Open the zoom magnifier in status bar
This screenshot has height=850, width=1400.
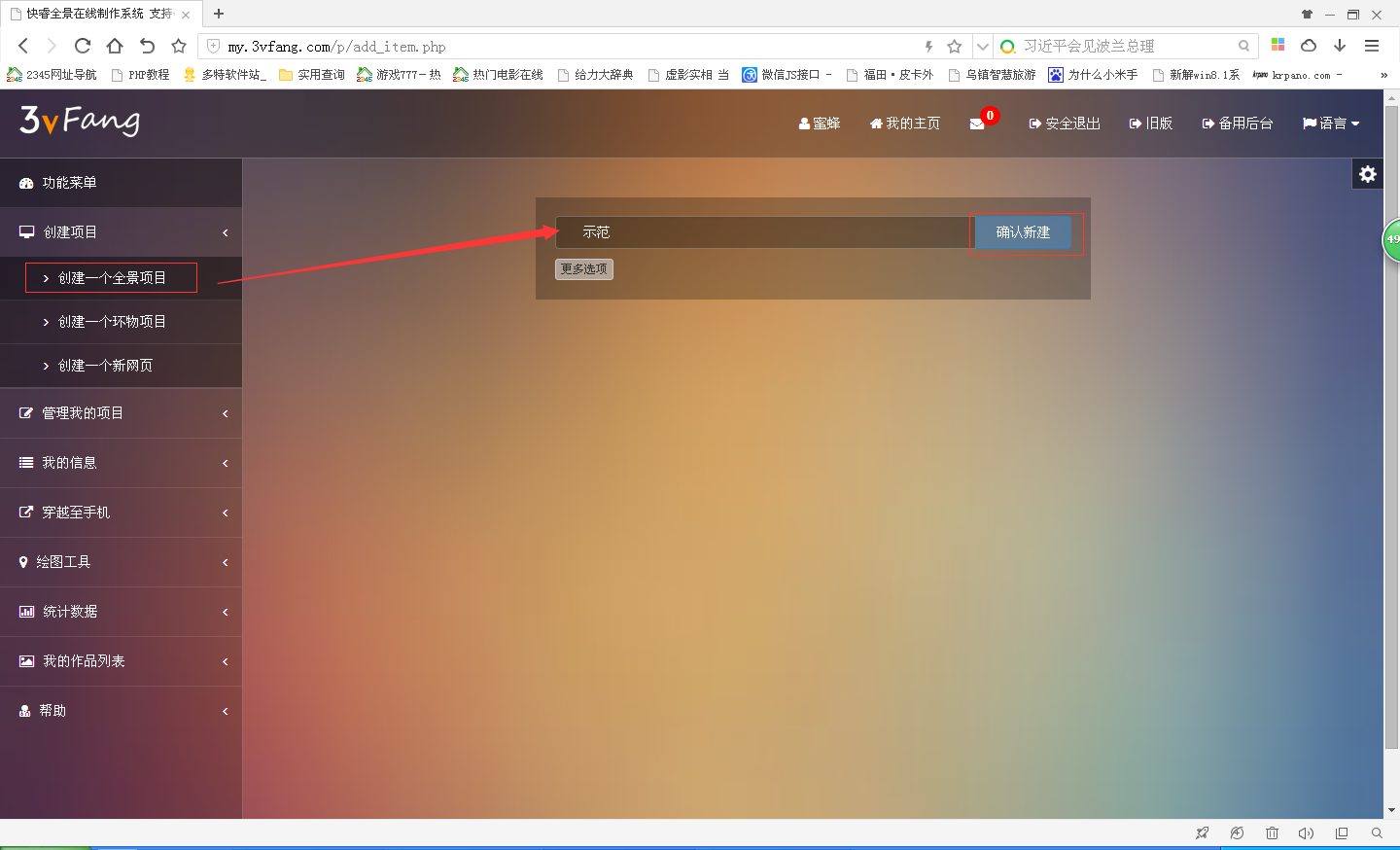click(x=1377, y=833)
